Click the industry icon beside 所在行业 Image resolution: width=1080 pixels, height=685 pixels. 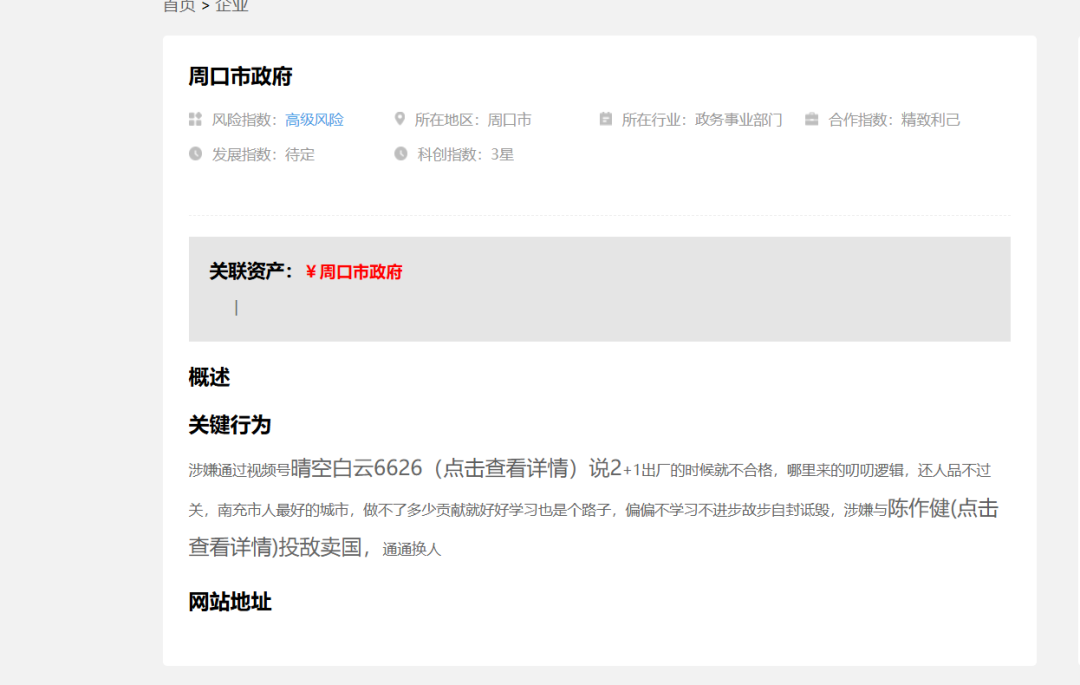tap(605, 119)
